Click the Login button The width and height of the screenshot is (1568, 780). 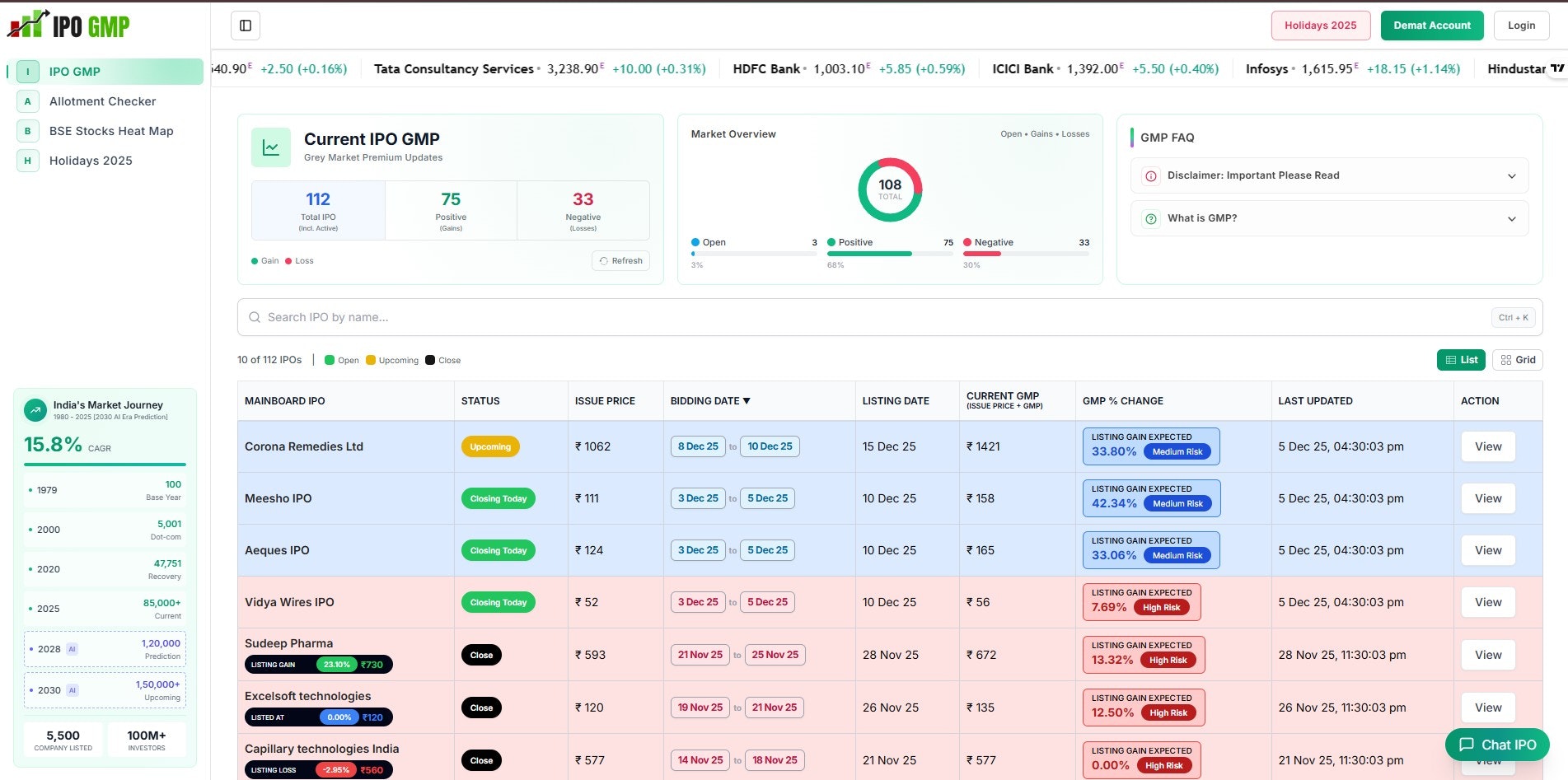tap(1521, 25)
